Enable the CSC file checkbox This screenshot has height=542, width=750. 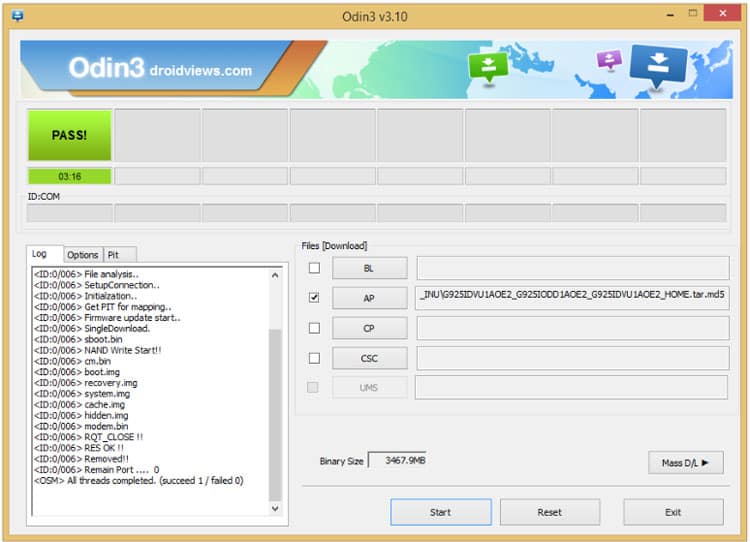tap(314, 358)
